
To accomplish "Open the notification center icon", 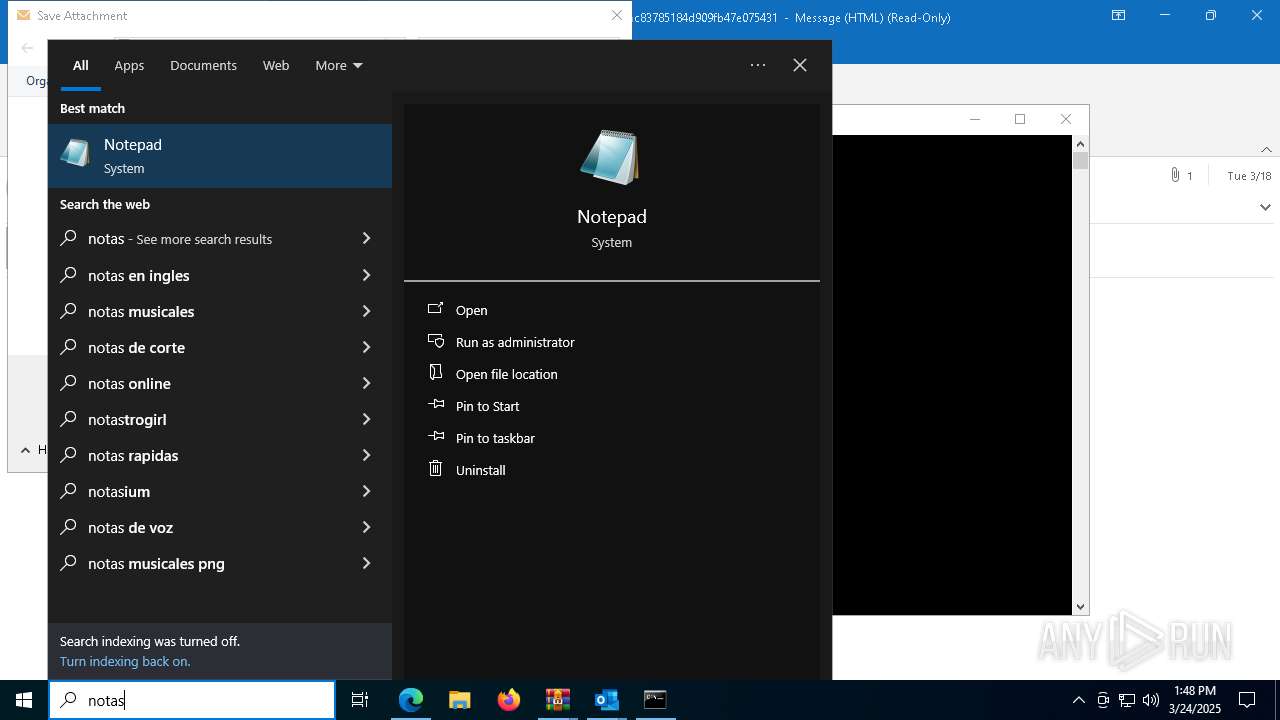I will coord(1247,700).
